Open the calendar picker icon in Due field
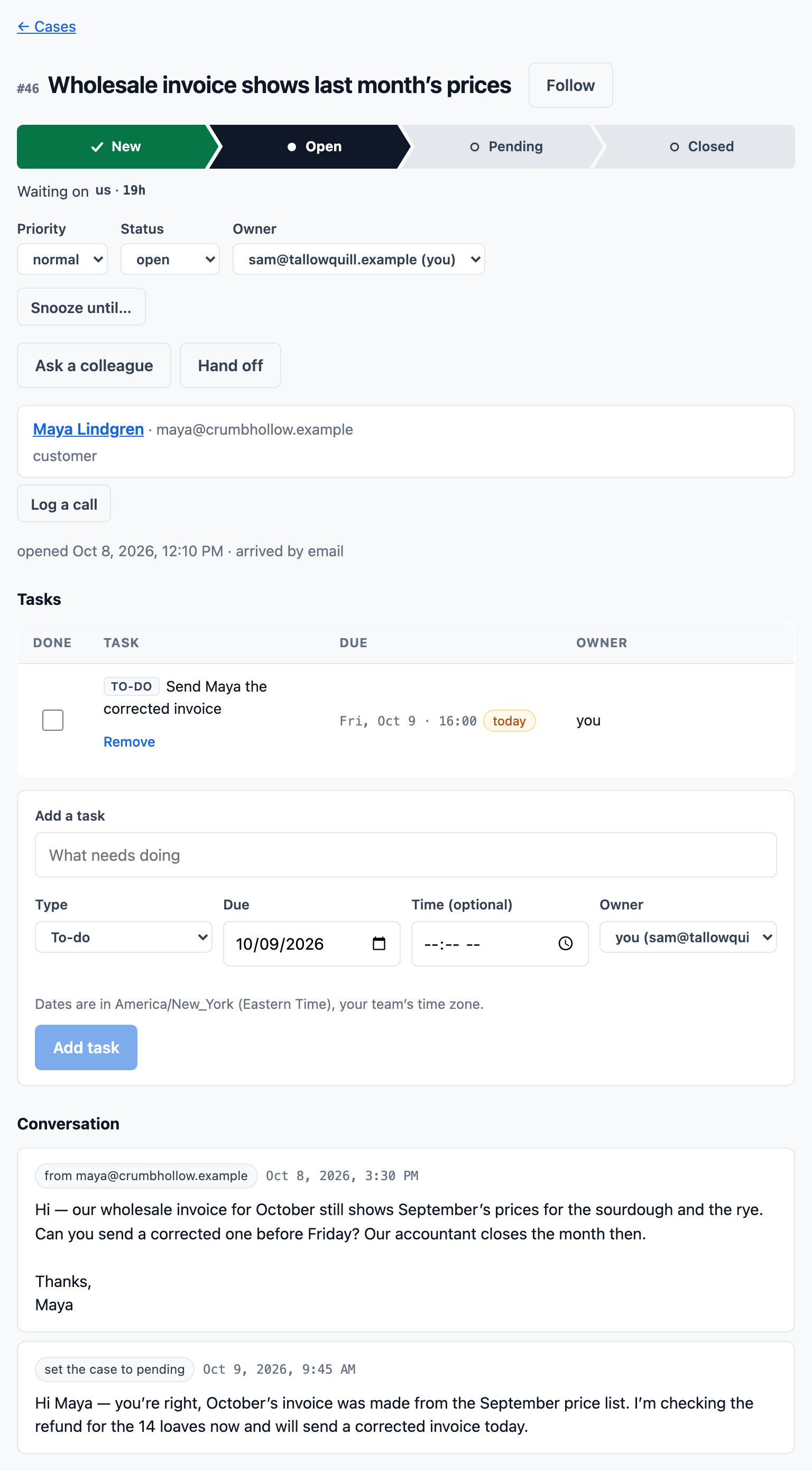The image size is (812, 1471). coord(379,943)
